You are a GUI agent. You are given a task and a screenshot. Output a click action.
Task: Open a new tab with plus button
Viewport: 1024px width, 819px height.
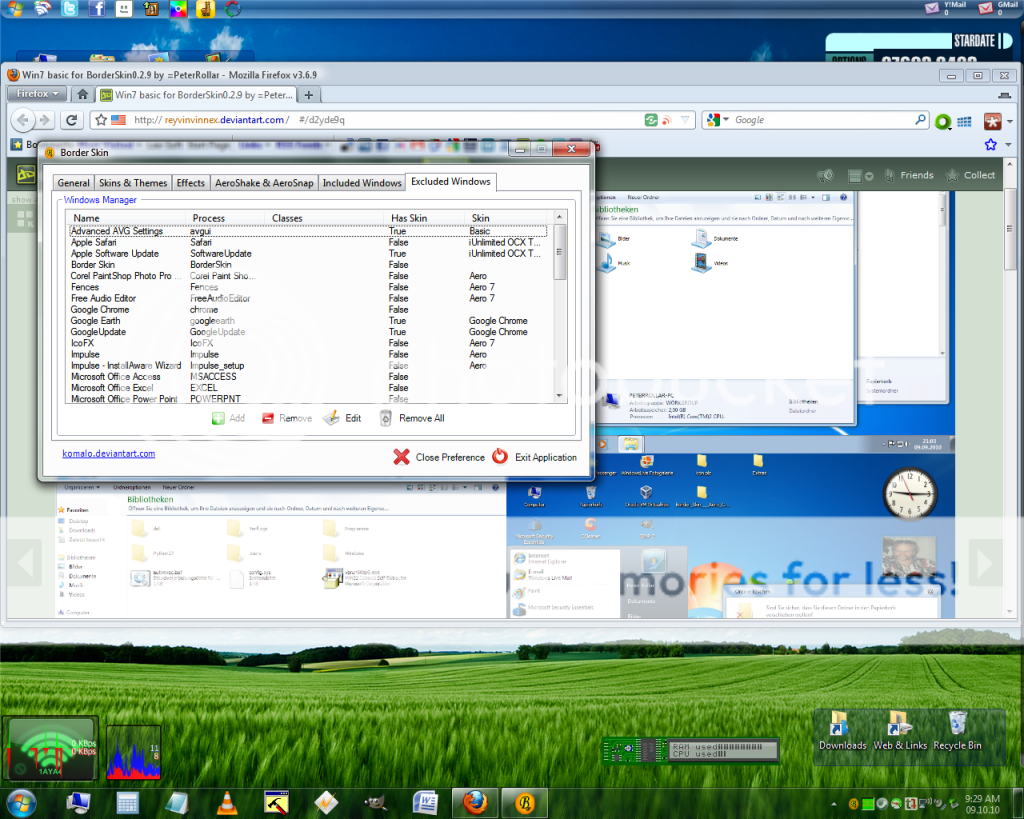(x=309, y=95)
